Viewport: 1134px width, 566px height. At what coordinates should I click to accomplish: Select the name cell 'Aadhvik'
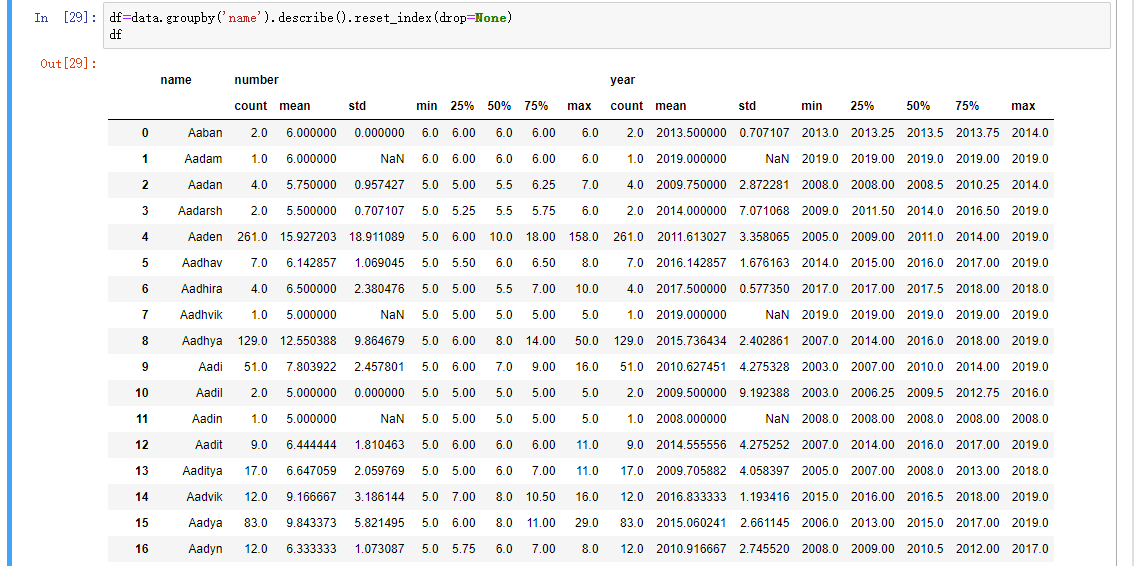coord(202,315)
